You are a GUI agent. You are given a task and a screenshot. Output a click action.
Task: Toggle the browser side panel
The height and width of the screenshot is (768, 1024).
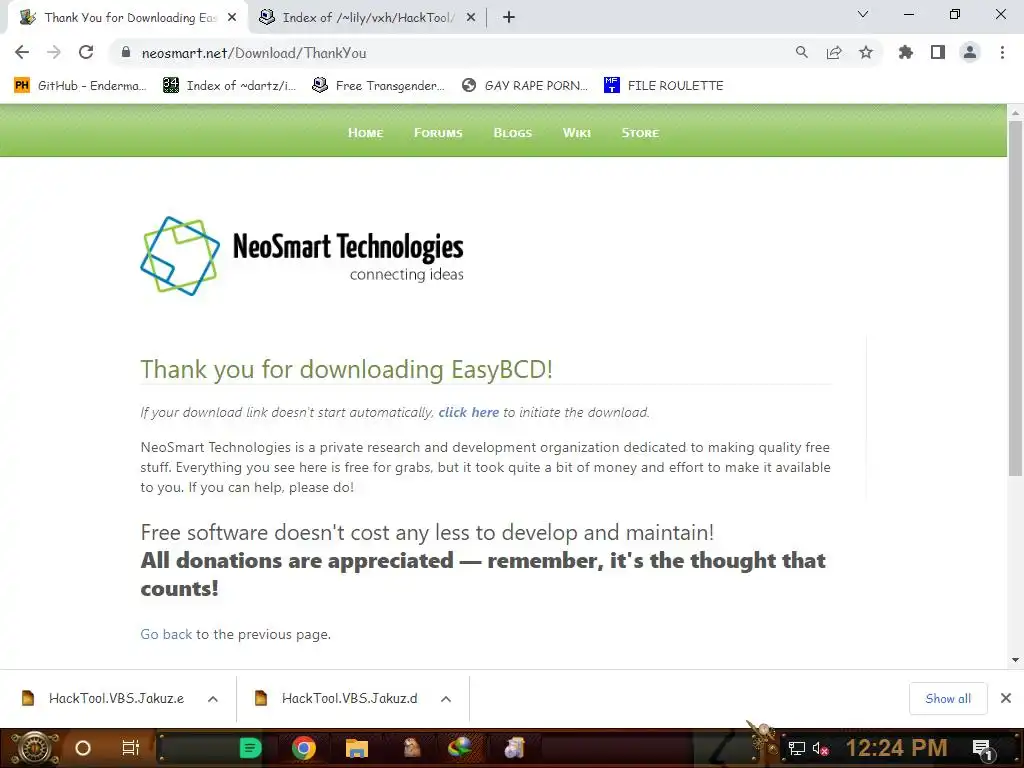click(938, 52)
